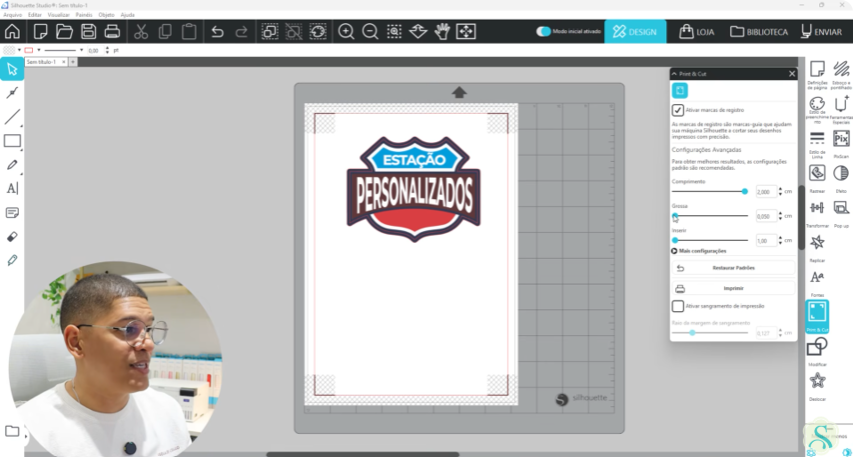
Task: Select the Note tool
Action: (12, 213)
